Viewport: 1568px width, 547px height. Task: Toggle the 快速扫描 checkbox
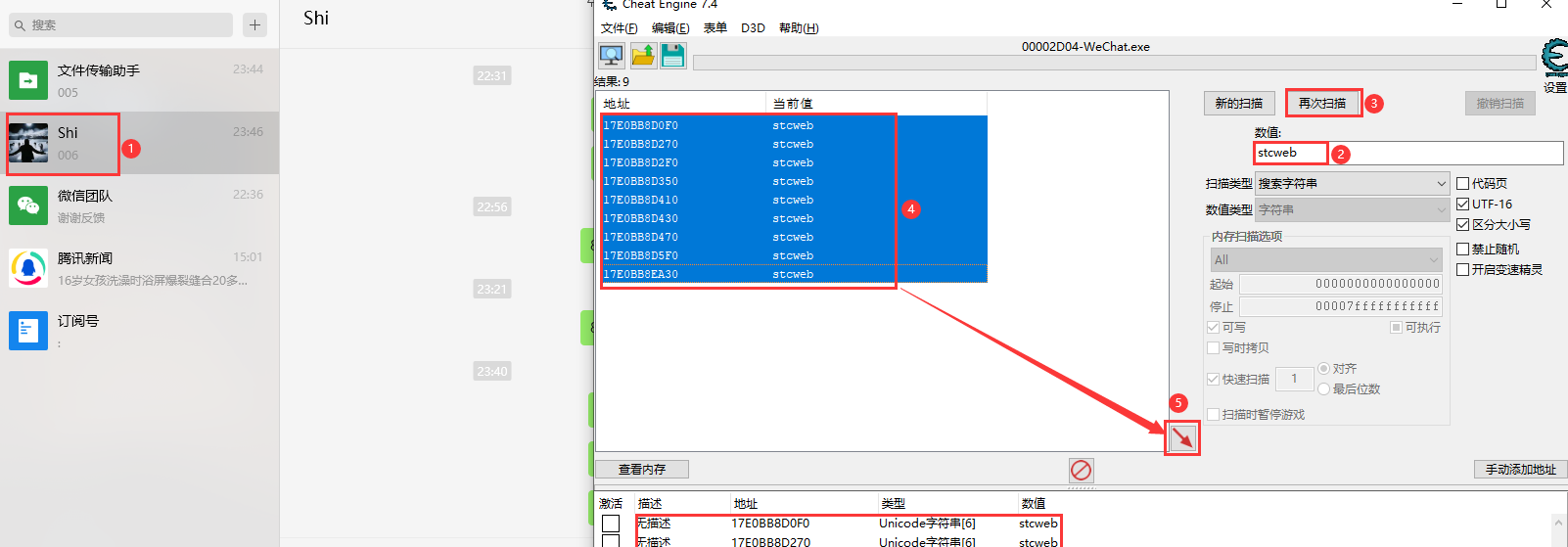(x=1214, y=379)
